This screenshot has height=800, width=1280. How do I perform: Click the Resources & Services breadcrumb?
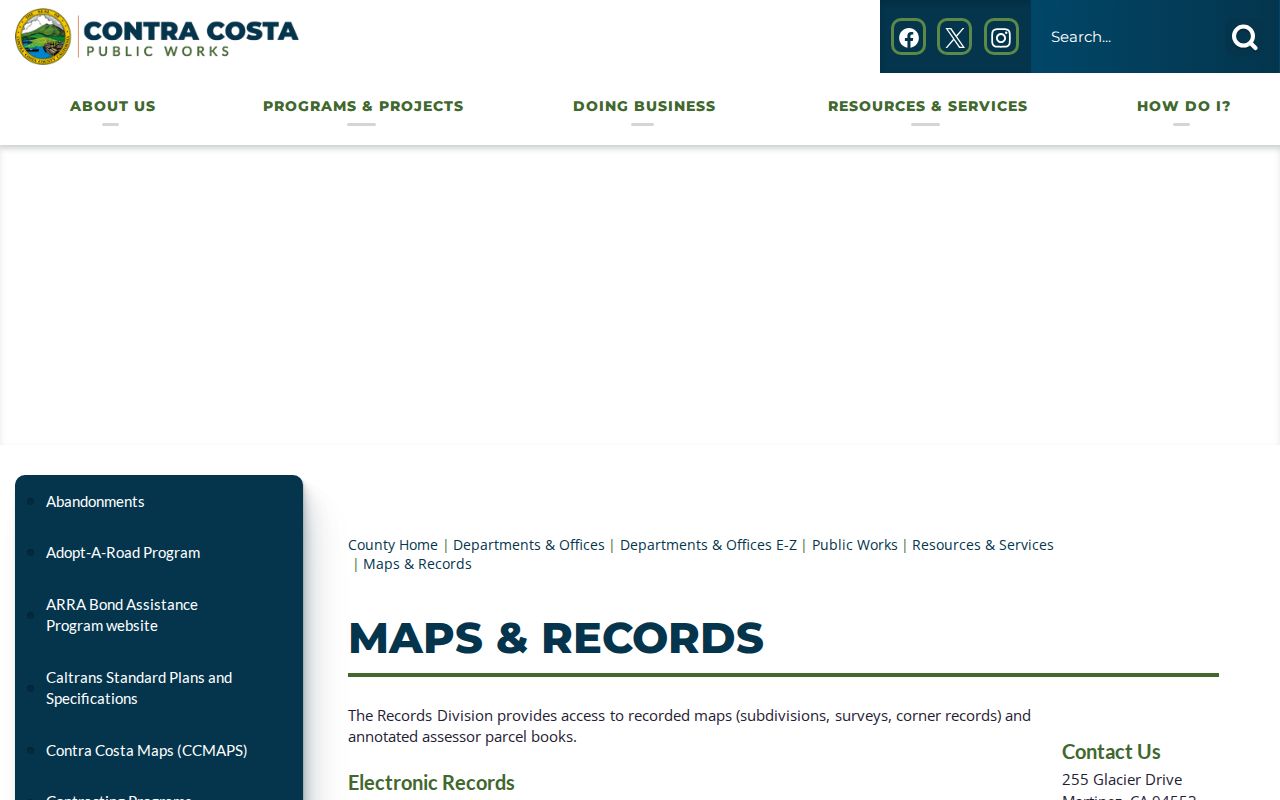click(x=983, y=545)
